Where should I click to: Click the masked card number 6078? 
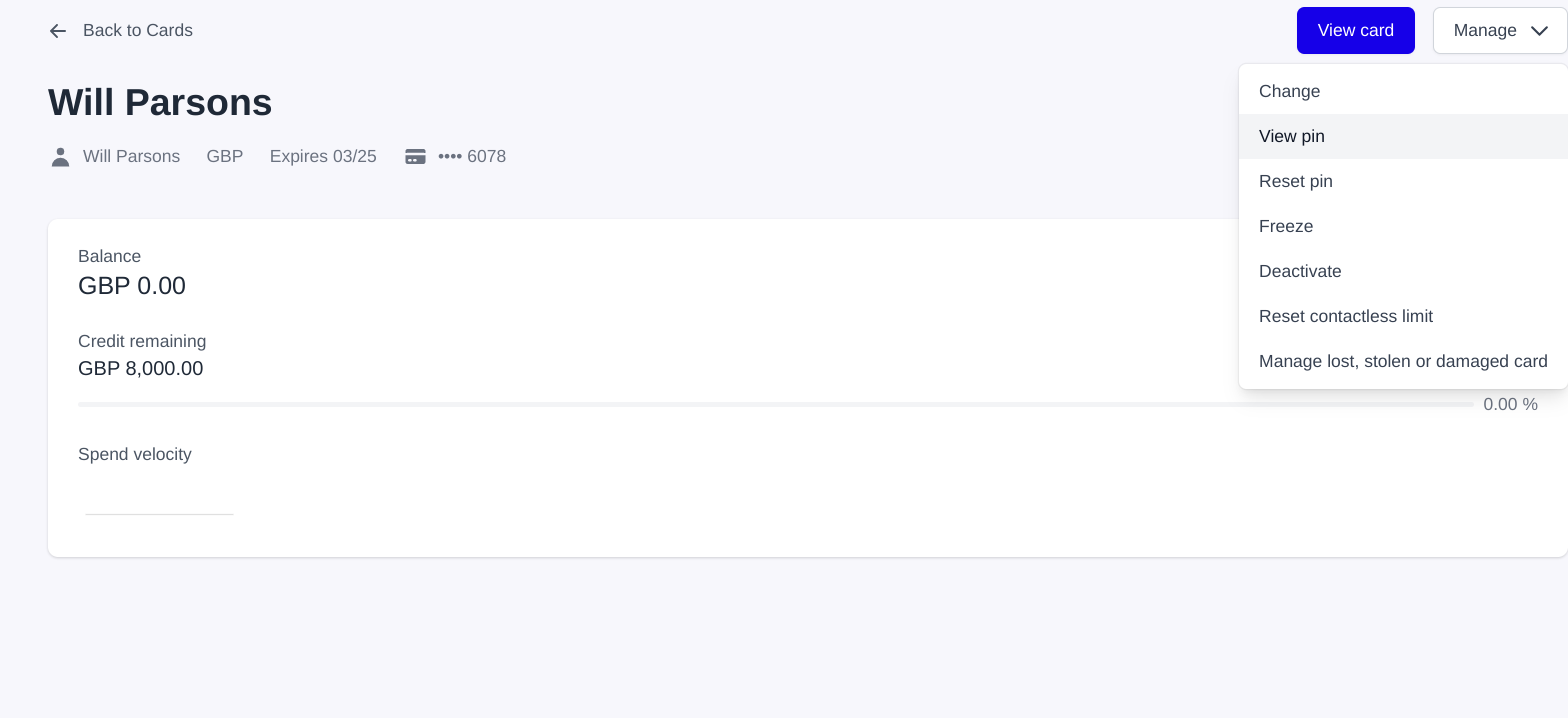(x=472, y=157)
